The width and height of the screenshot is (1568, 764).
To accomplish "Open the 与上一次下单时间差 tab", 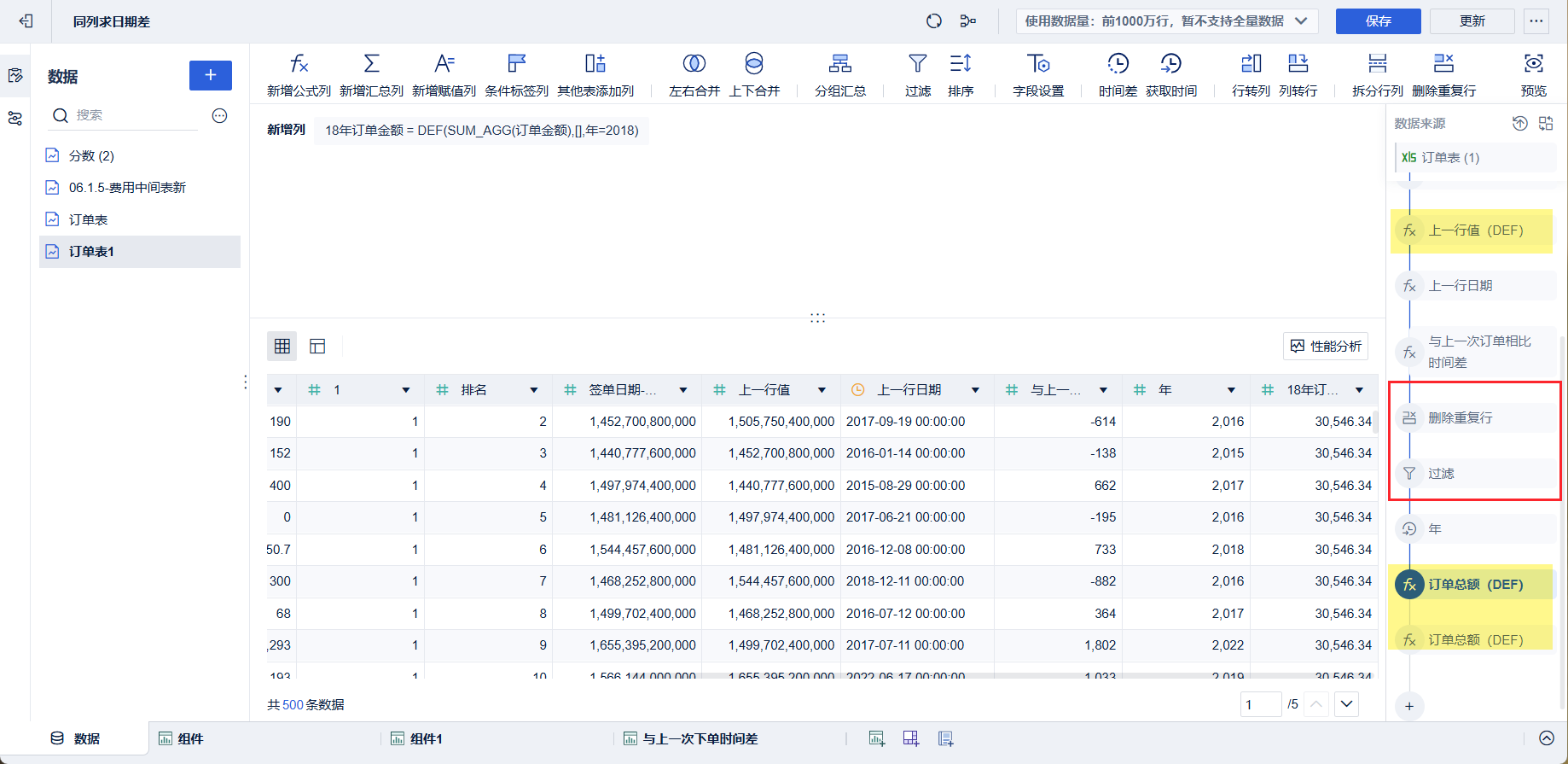I will tap(691, 738).
